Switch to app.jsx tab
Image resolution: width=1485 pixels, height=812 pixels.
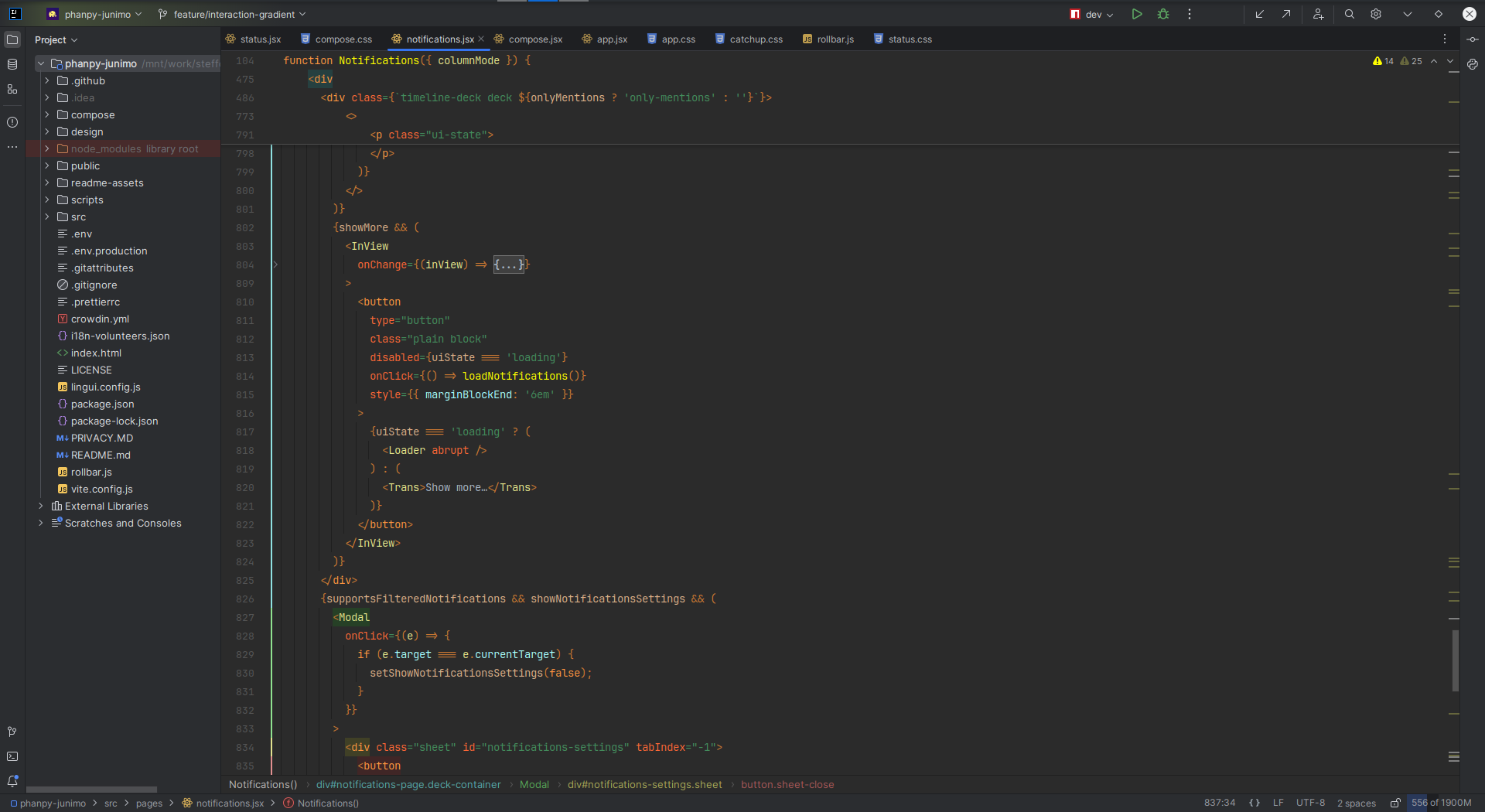pyautogui.click(x=605, y=39)
